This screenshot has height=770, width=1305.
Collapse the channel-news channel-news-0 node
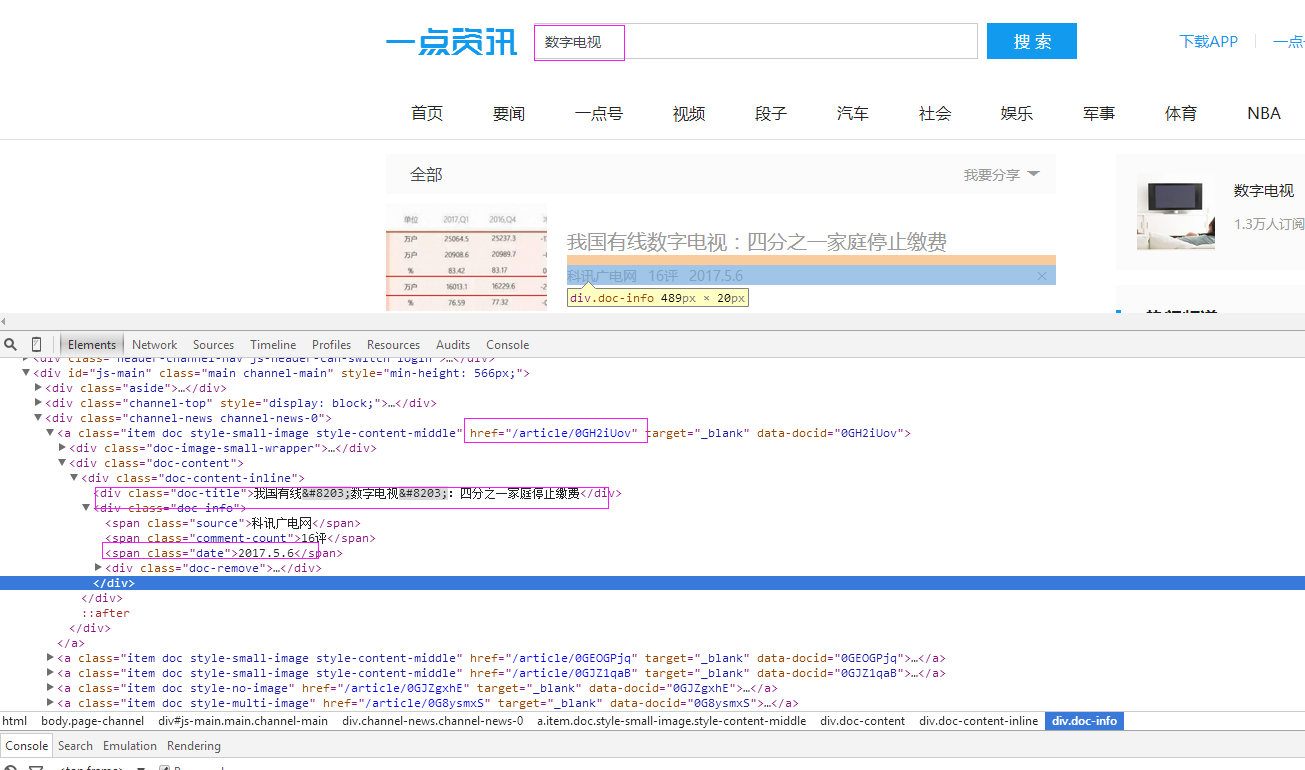point(39,418)
